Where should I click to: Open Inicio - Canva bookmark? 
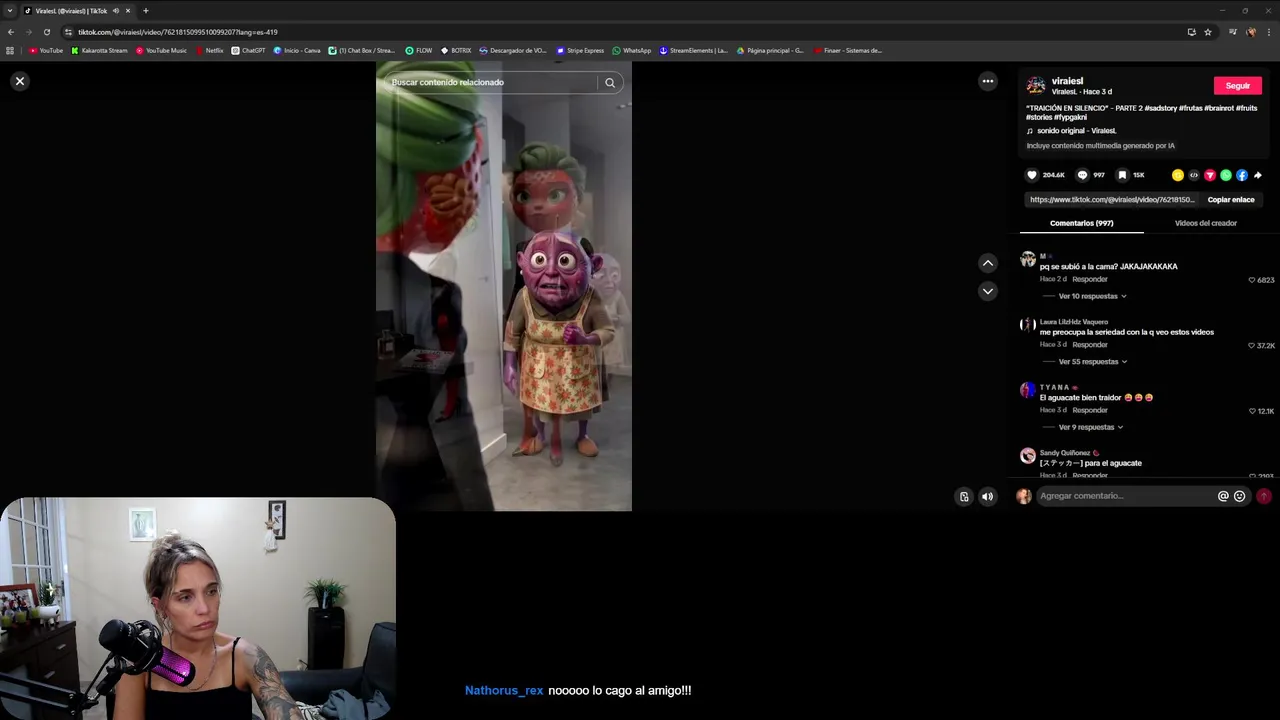297,50
